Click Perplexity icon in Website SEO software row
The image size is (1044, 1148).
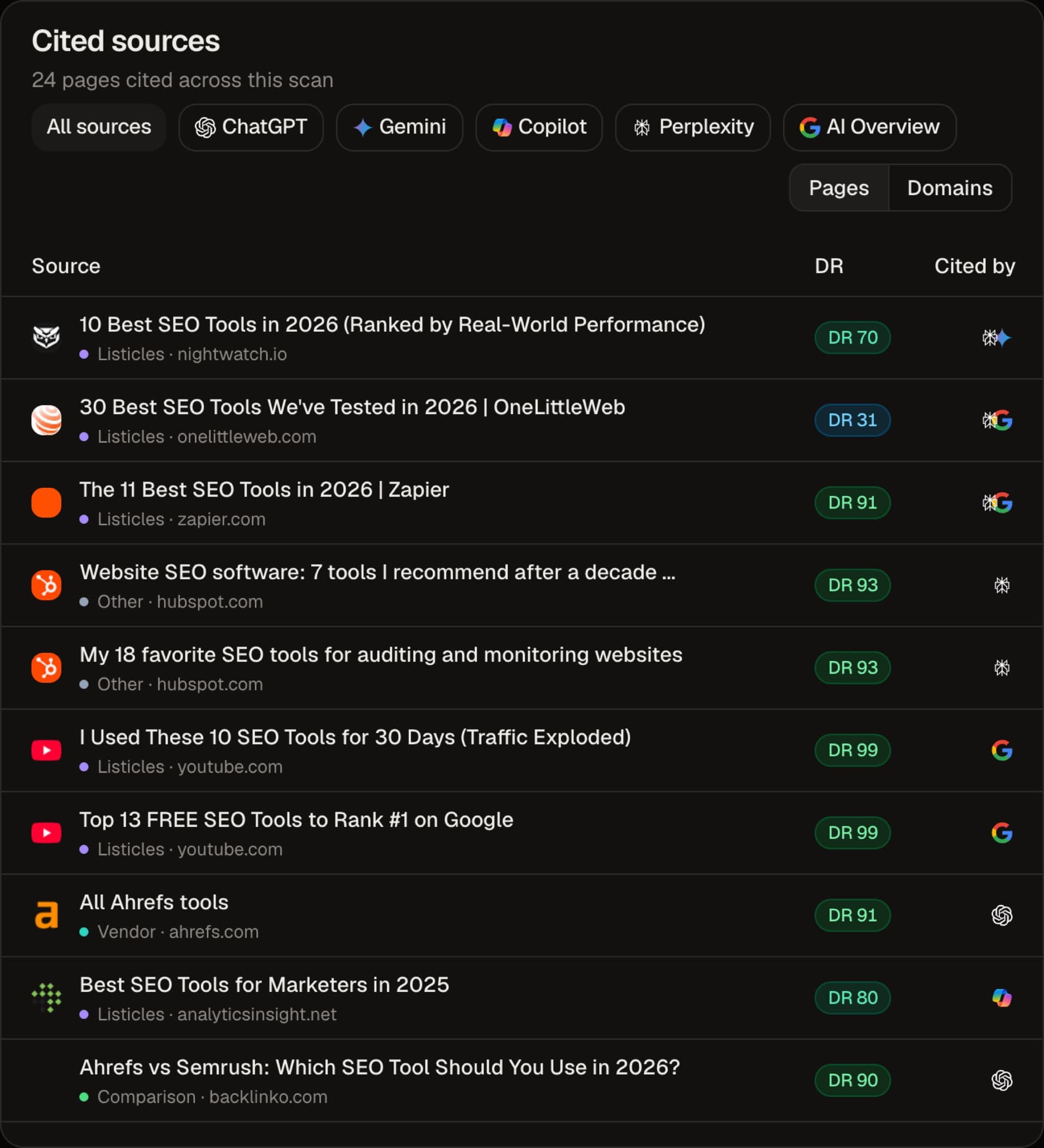pyautogui.click(x=1002, y=585)
